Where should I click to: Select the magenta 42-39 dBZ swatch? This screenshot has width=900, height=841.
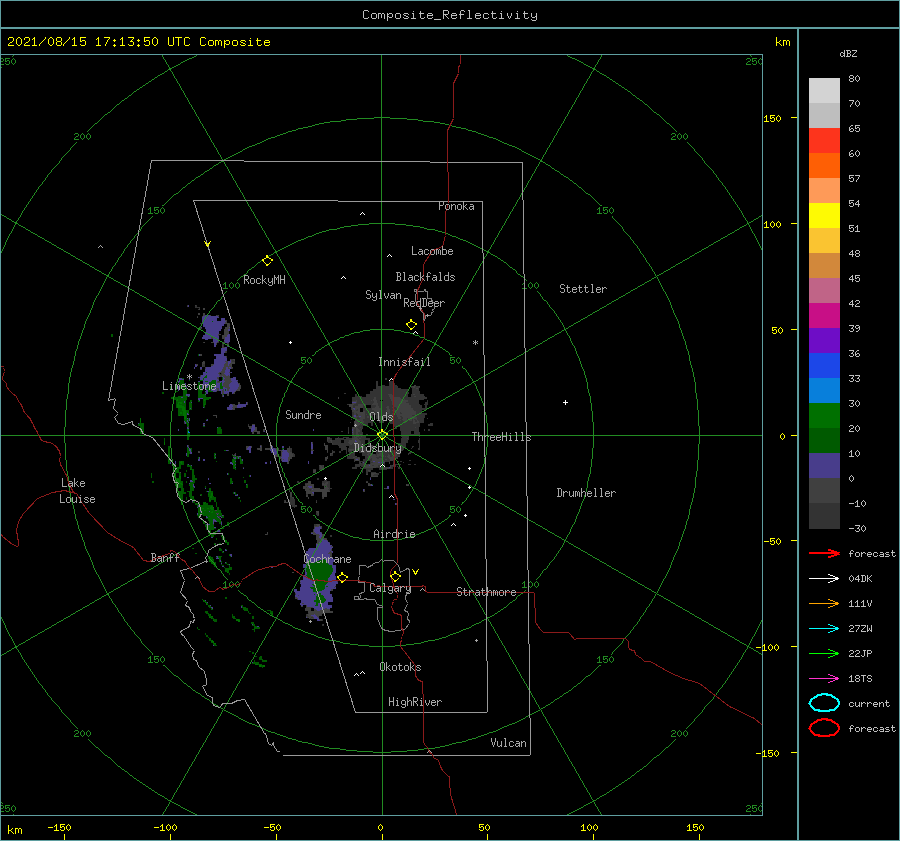pyautogui.click(x=824, y=315)
